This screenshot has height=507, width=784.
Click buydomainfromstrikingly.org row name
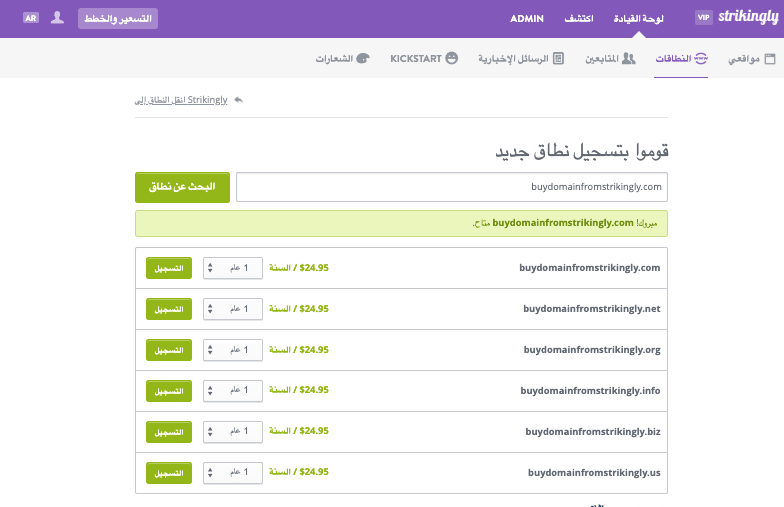(592, 350)
